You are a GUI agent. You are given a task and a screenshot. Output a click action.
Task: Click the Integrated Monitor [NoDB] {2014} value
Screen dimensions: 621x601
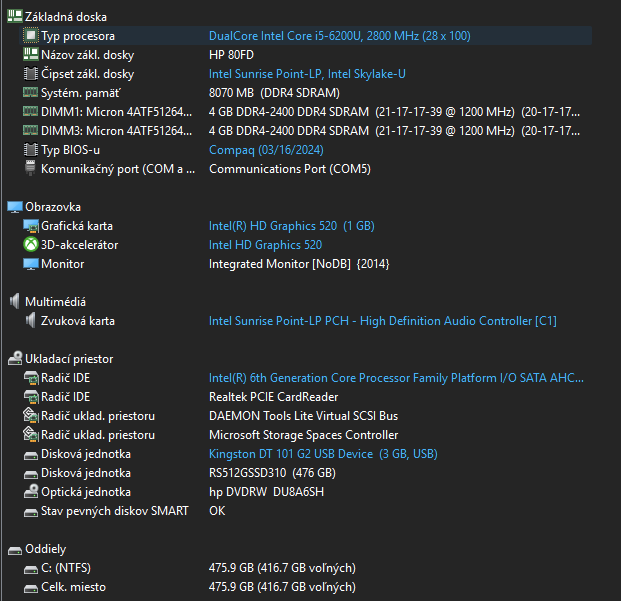pyautogui.click(x=299, y=264)
